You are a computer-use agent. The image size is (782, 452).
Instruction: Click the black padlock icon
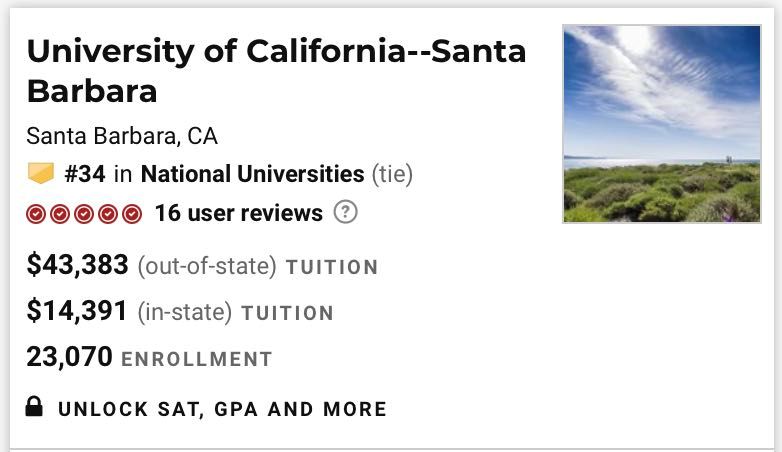coord(34,406)
